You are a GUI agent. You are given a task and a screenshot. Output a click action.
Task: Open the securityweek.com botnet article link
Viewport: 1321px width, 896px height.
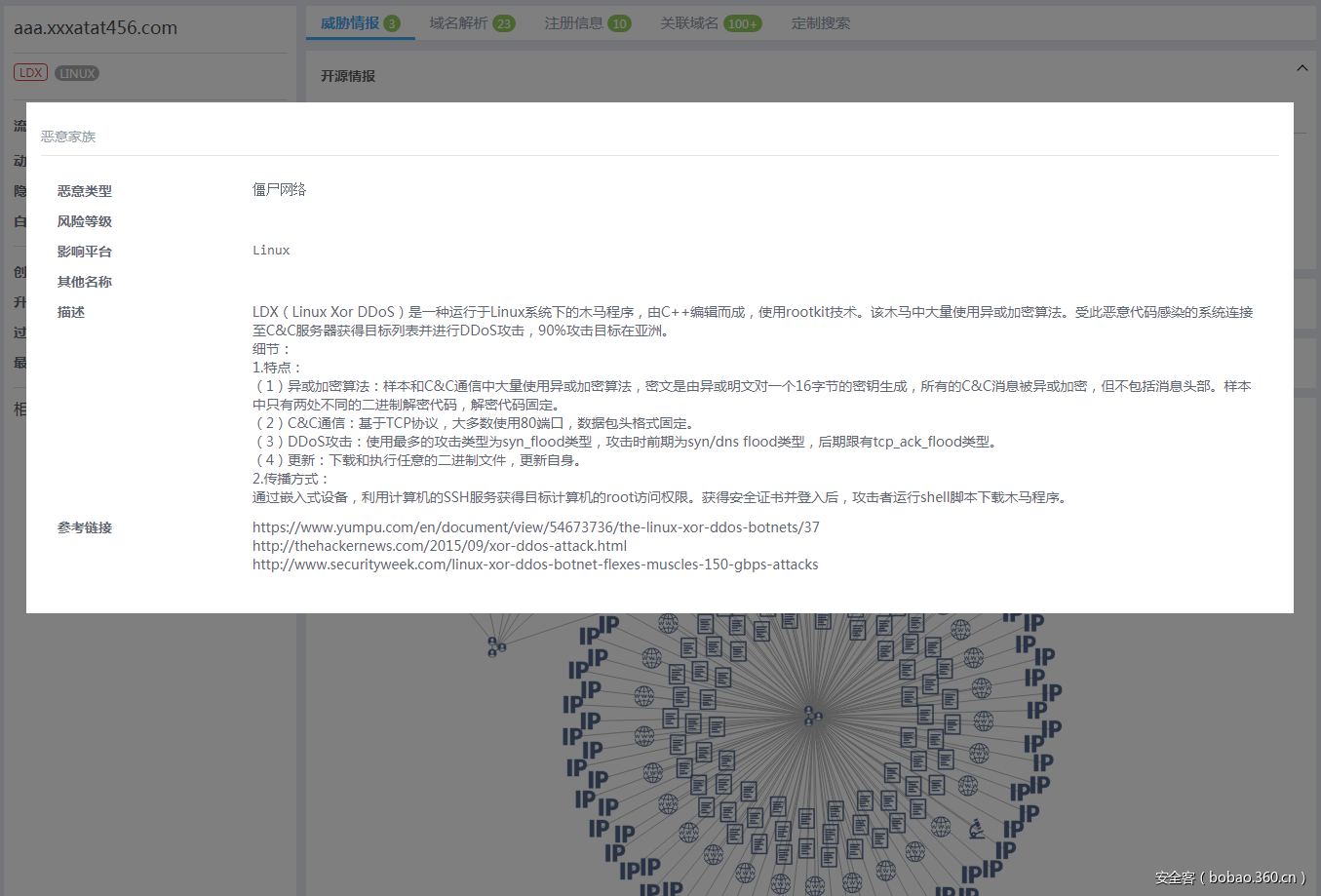(x=534, y=564)
